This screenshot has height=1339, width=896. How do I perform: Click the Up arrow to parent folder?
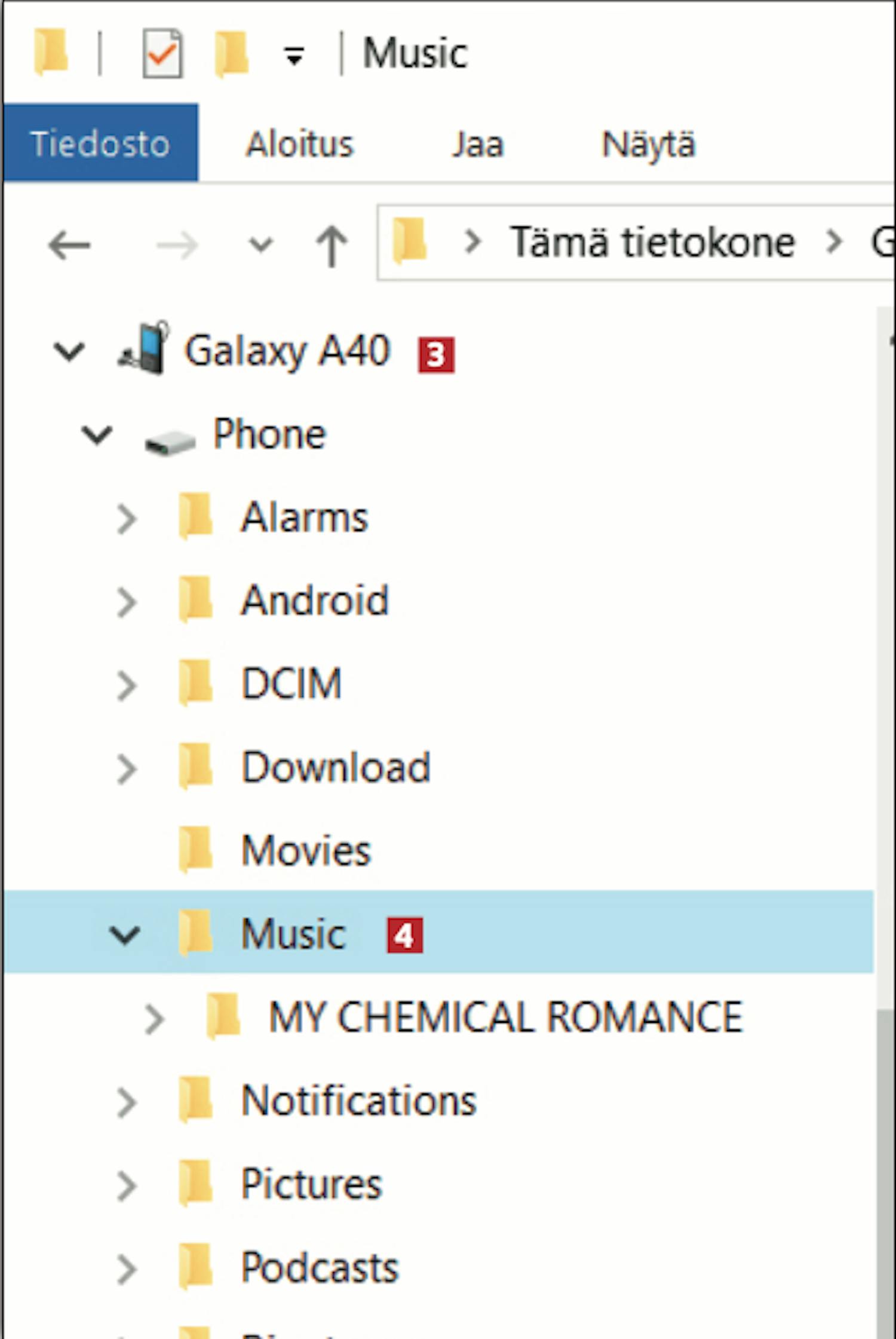click(332, 244)
